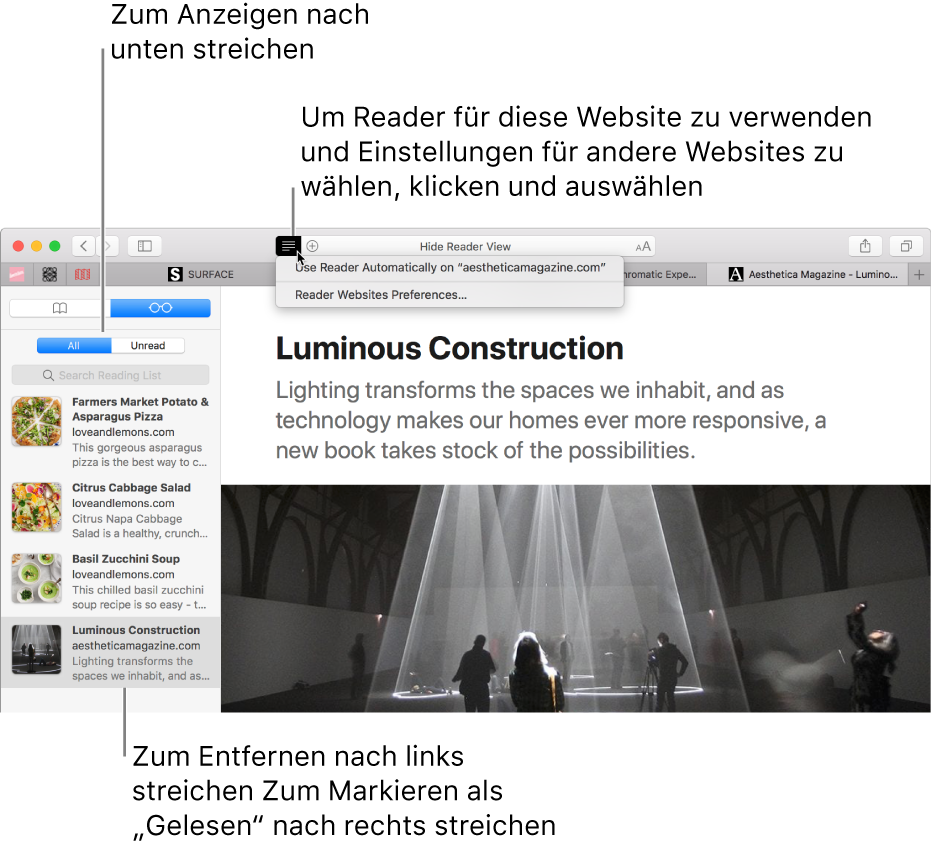Screen dimensions: 931x849
Task: Open Basil Zucchini Soup reading list item
Action: 110,581
